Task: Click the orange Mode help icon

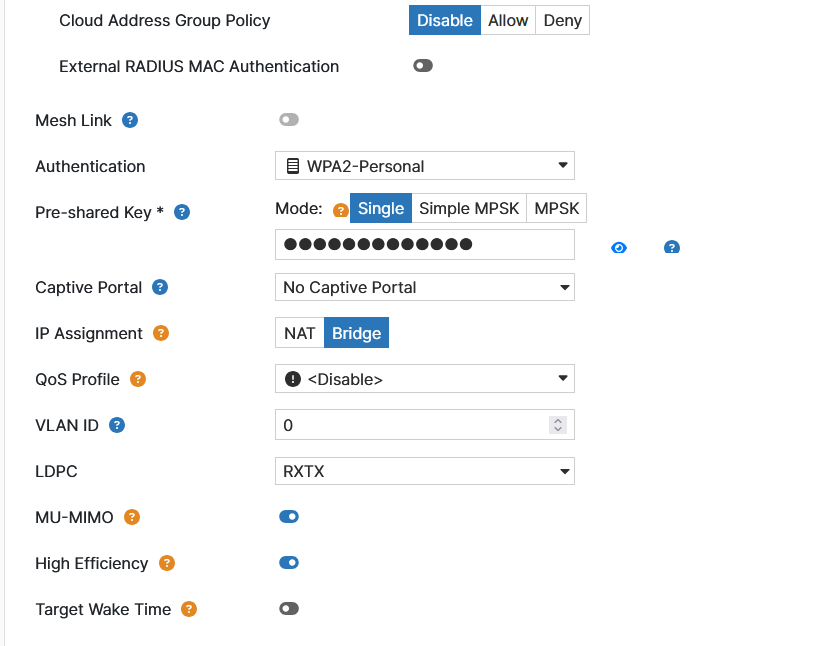Action: click(340, 210)
